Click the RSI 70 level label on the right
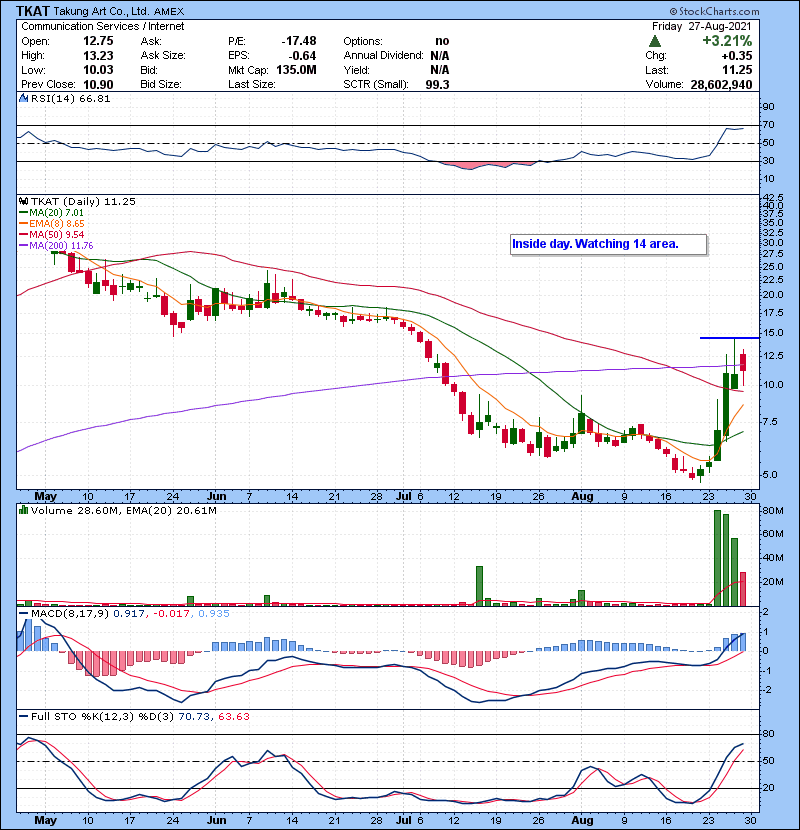Viewport: 800px width, 830px height. coord(768,125)
